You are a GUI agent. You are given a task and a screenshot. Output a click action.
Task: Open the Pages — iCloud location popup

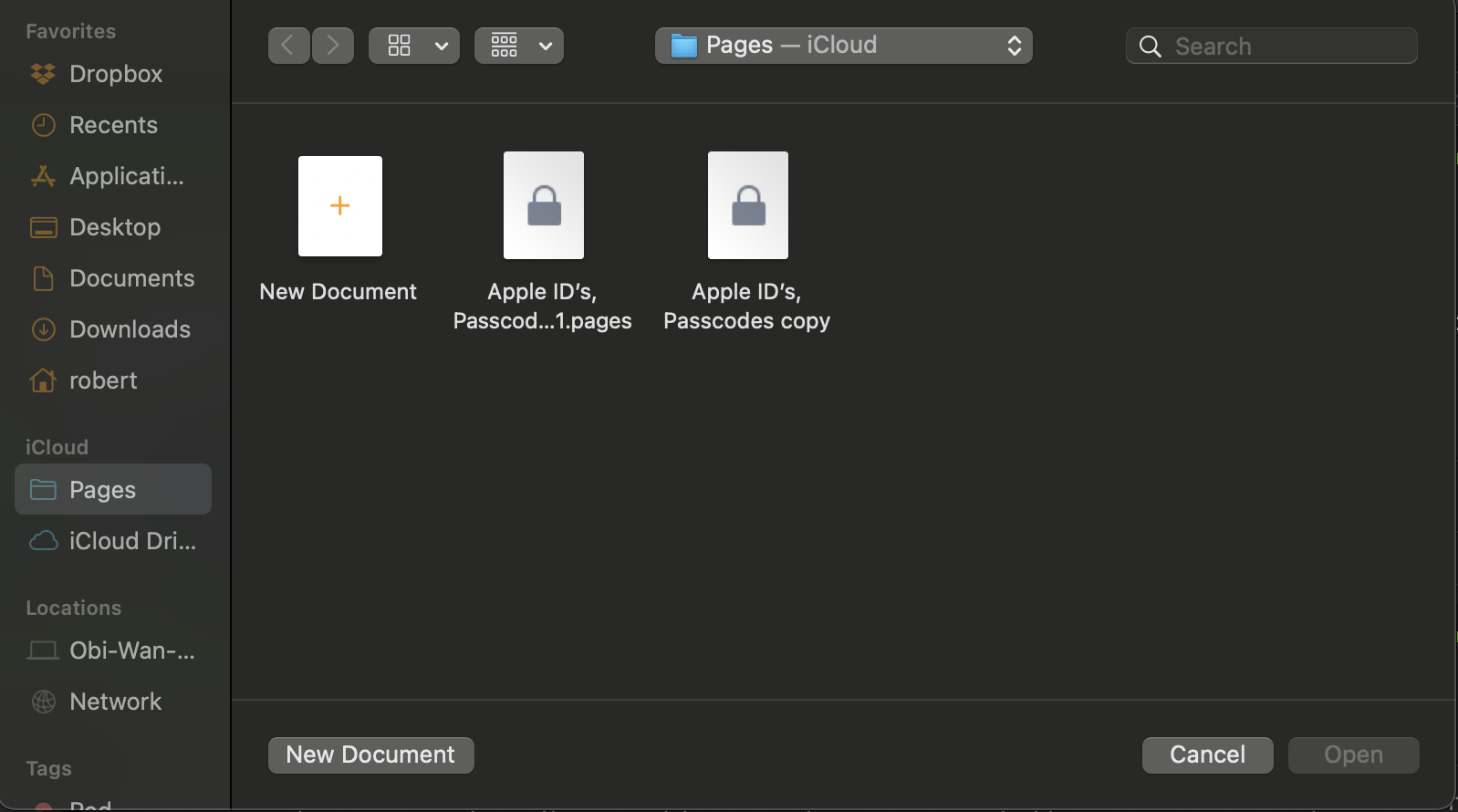pos(843,46)
